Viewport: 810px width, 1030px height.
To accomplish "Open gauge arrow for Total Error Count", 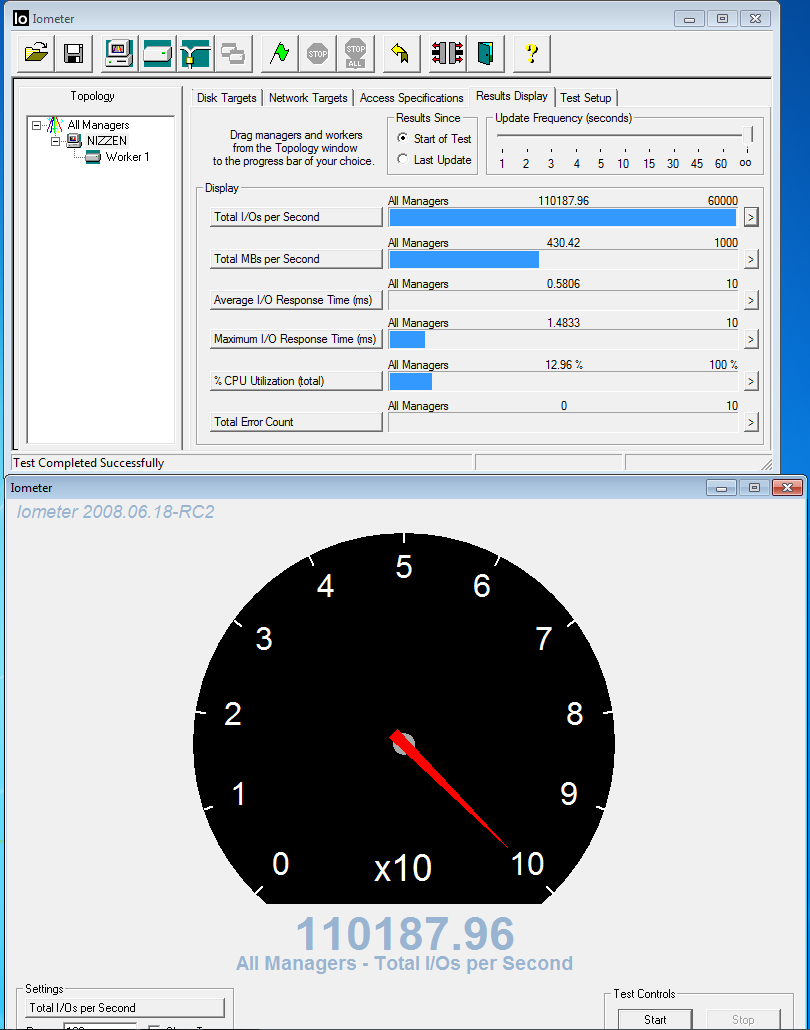I will point(751,422).
